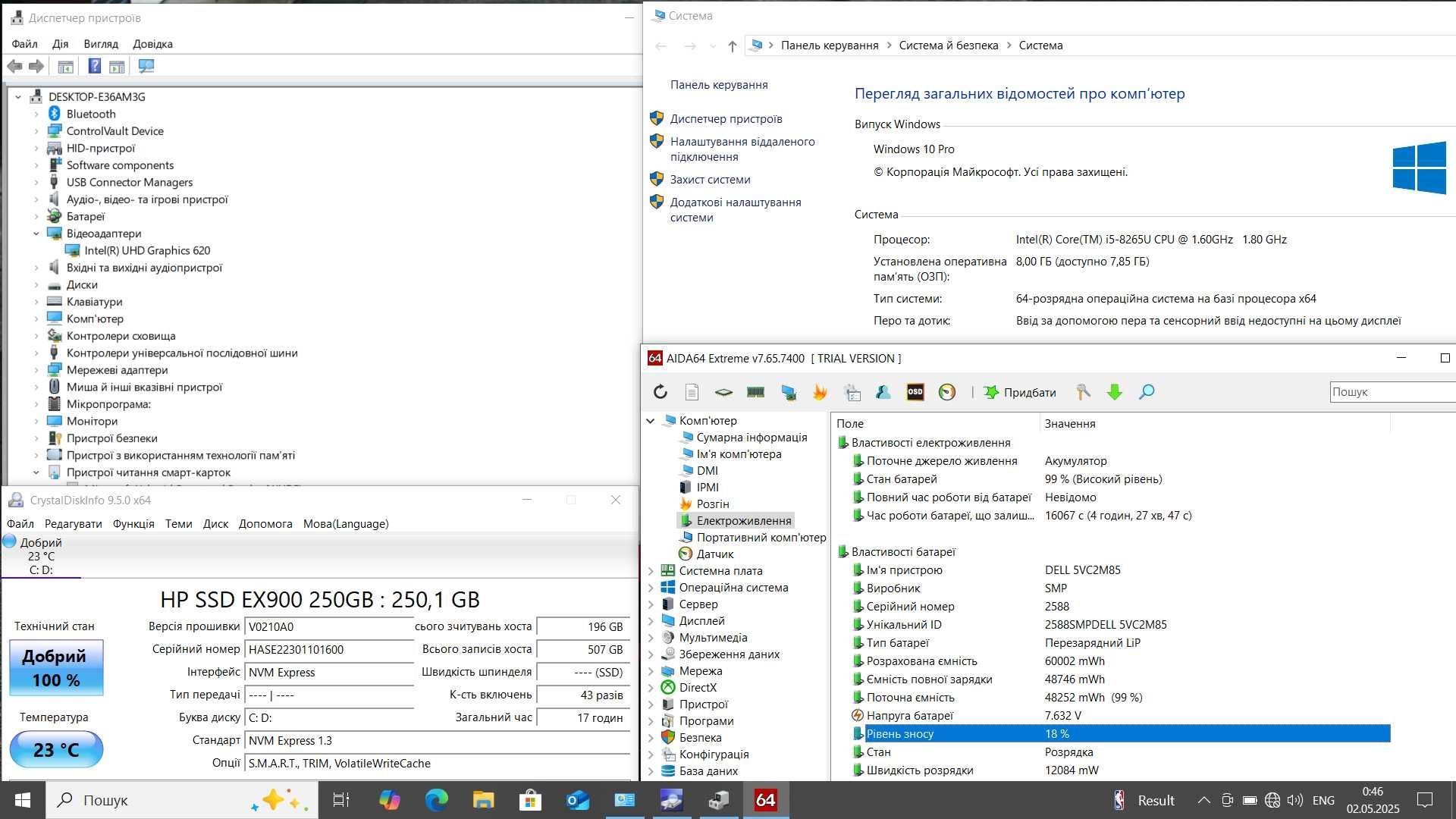This screenshot has width=1456, height=819.
Task: Click the AIDA64 keys and wrench icon
Action: (x=1083, y=392)
